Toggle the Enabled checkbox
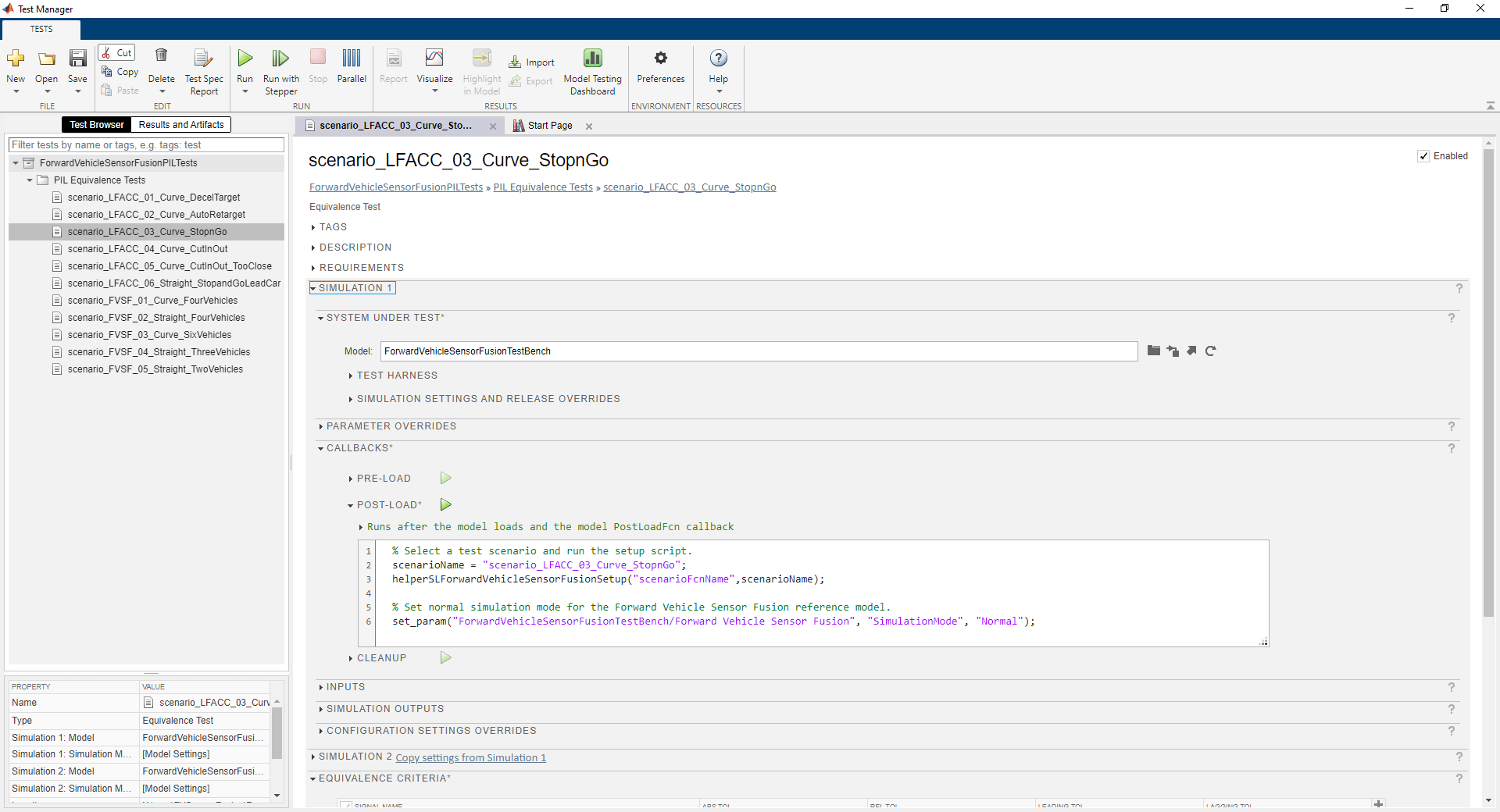 (1423, 156)
